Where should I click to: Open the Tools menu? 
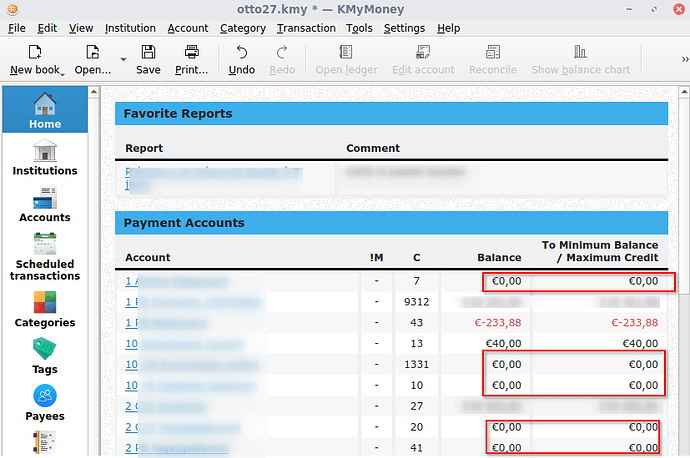point(359,28)
